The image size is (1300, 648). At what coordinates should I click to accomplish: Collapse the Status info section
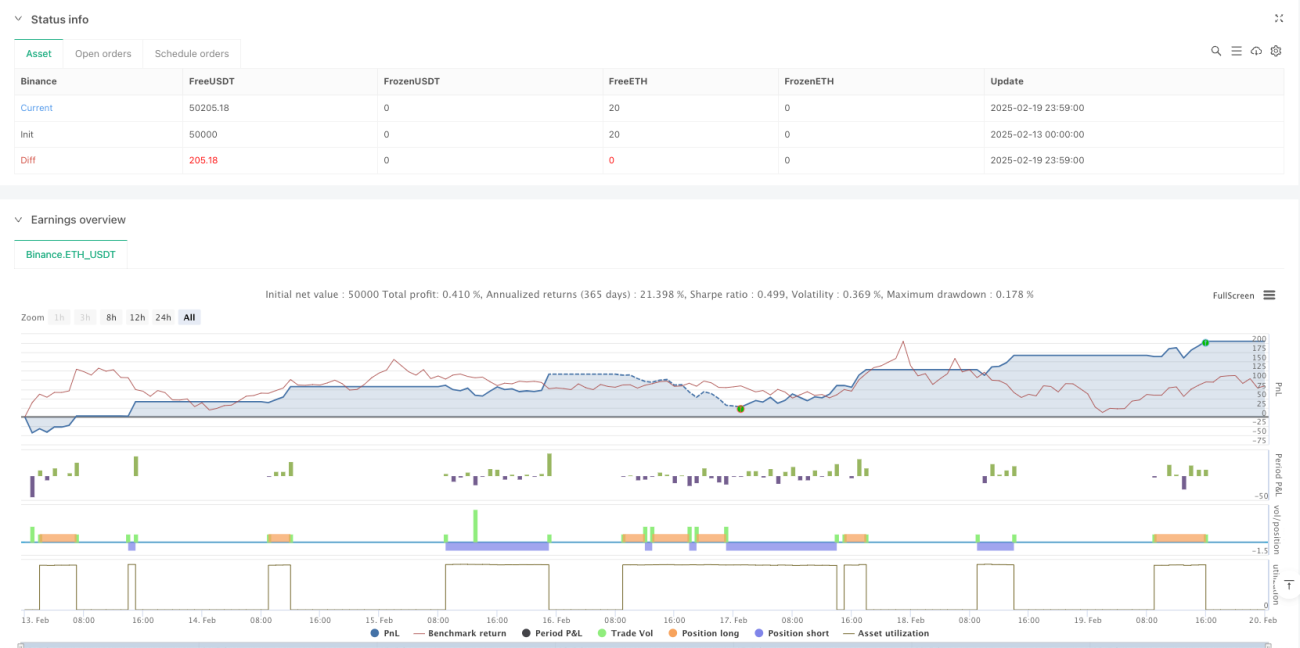[x=17, y=19]
